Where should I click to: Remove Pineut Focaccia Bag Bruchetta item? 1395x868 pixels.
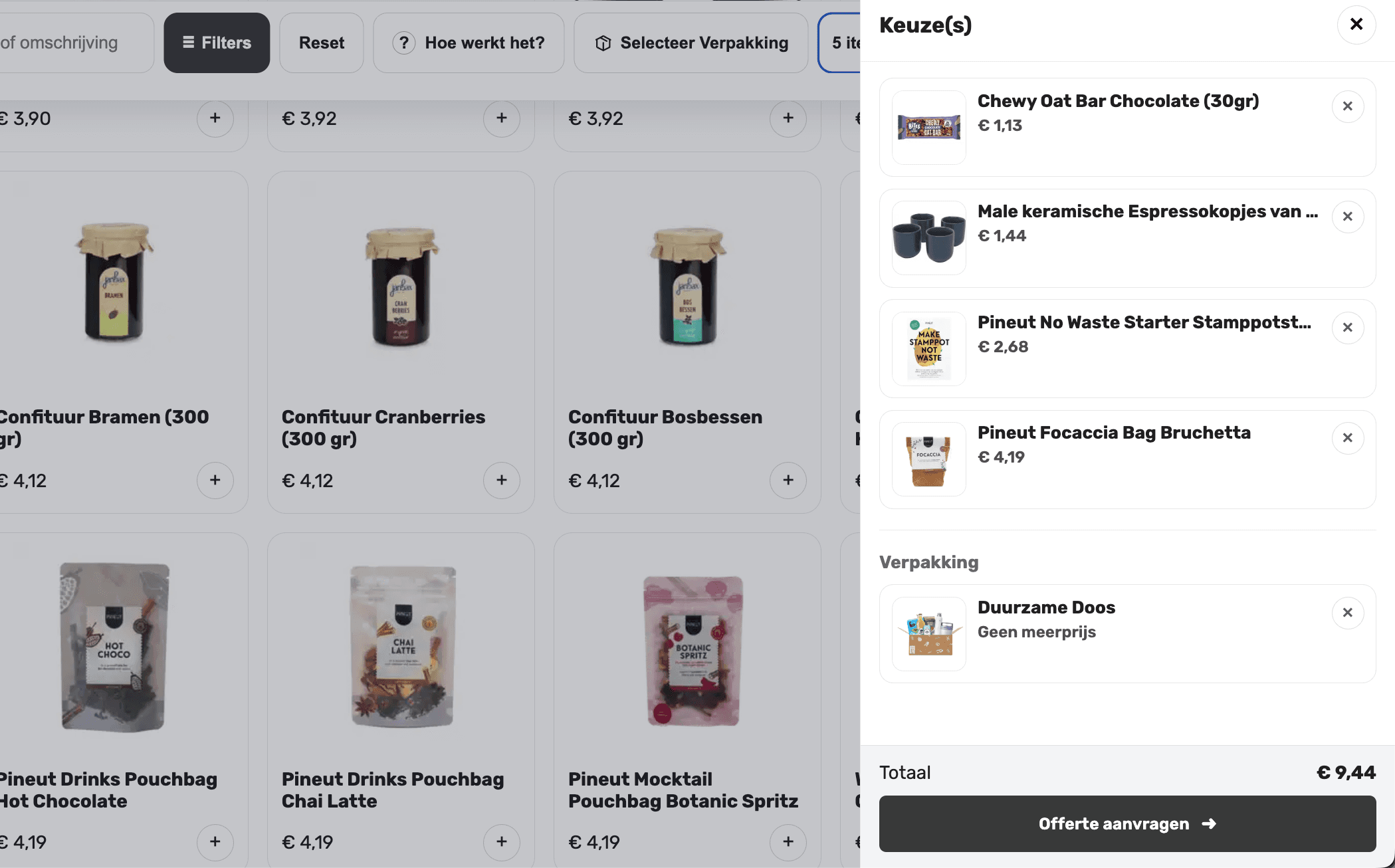point(1347,438)
